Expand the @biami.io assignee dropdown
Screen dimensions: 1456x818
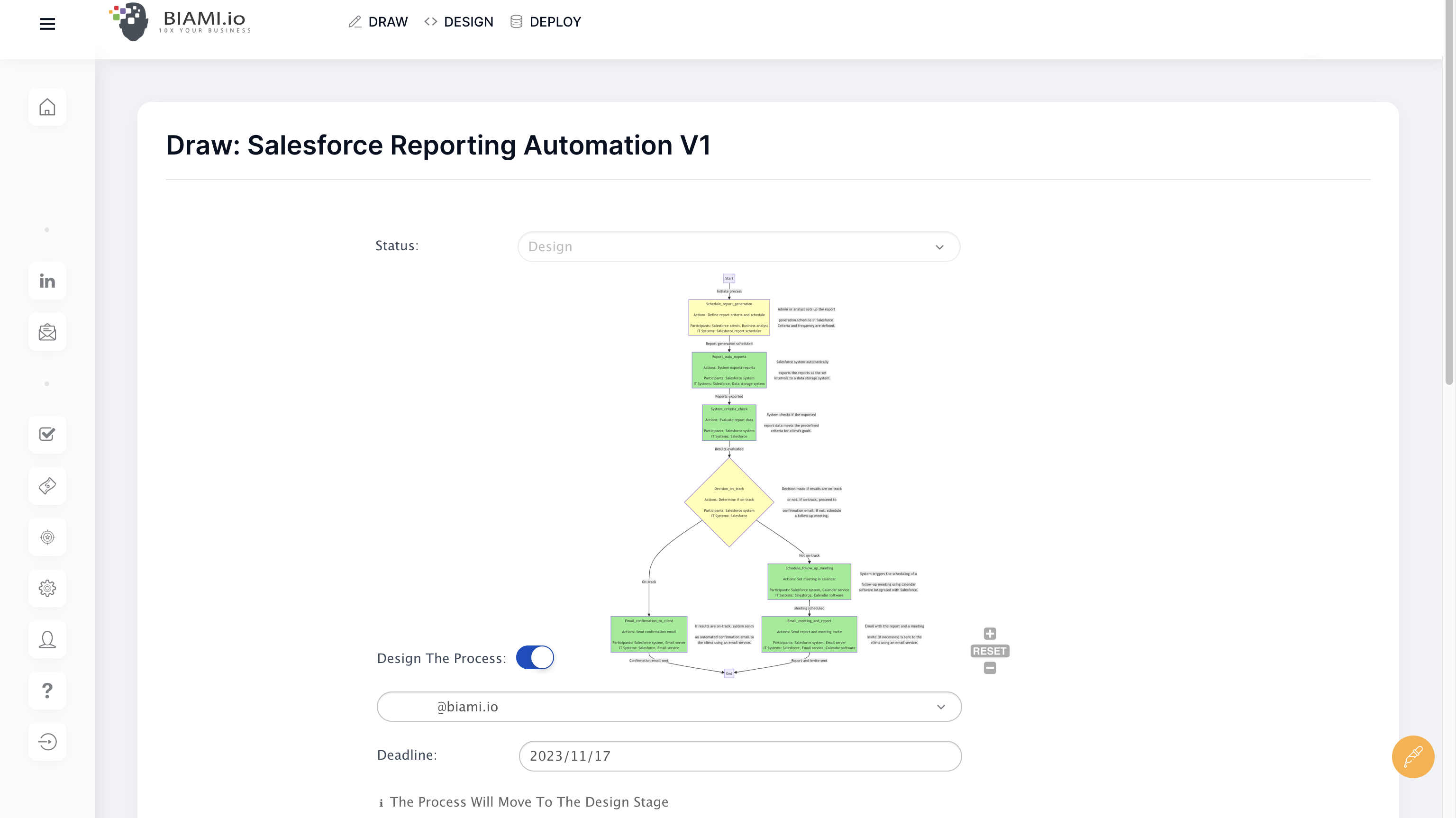coord(669,707)
